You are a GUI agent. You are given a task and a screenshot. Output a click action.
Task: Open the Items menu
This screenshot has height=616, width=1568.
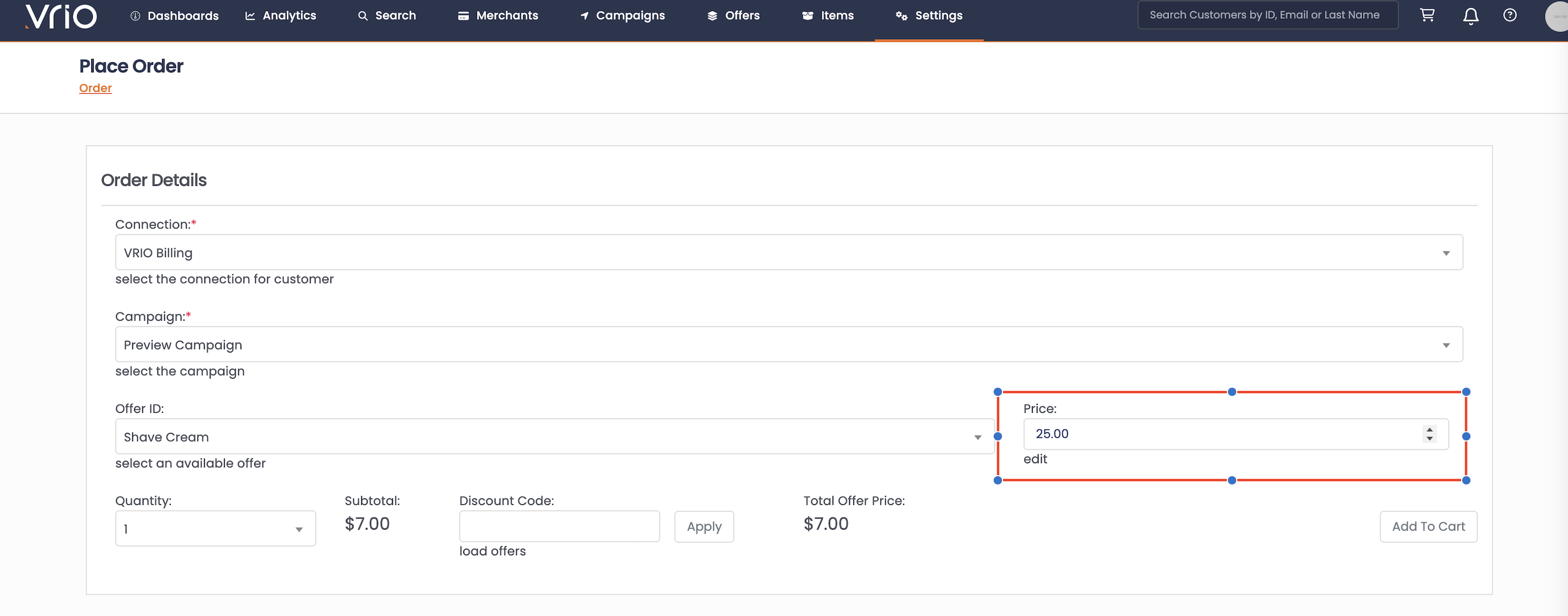pyautogui.click(x=828, y=16)
